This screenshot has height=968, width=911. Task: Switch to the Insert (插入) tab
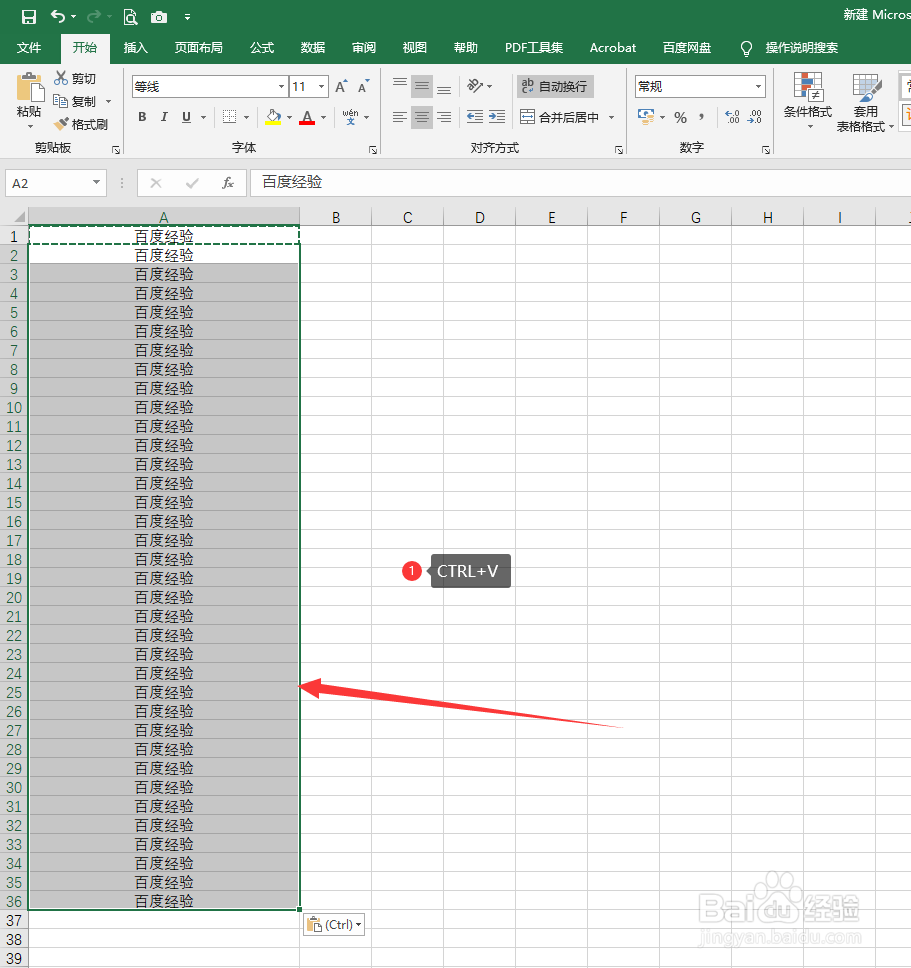pos(135,48)
